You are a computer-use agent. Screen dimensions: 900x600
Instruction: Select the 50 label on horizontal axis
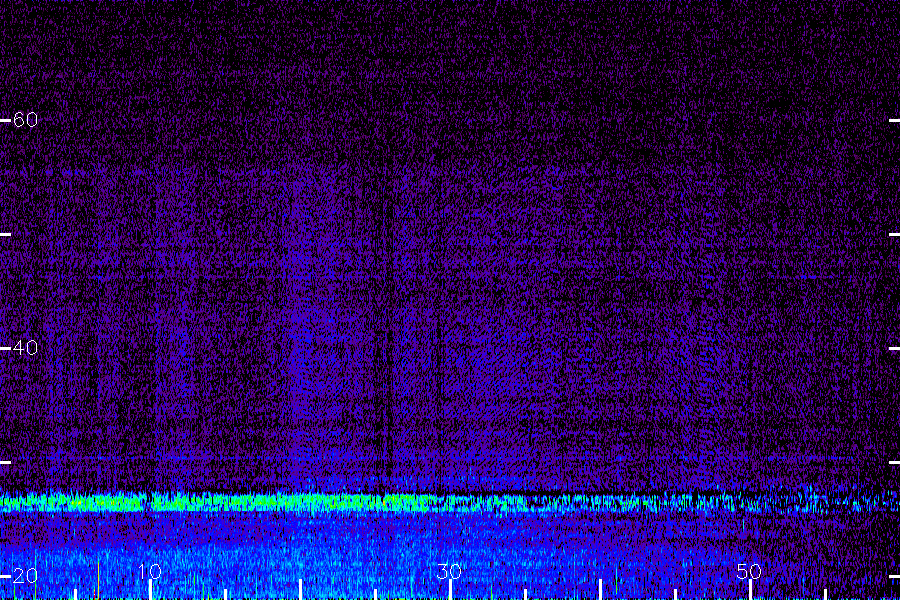[749, 571]
